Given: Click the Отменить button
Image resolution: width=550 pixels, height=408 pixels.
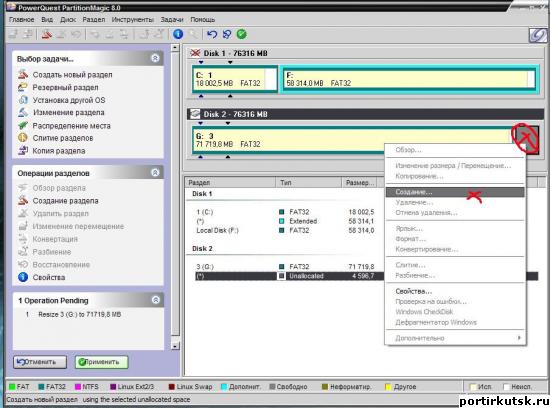Looking at the screenshot, I should pyautogui.click(x=40, y=362).
